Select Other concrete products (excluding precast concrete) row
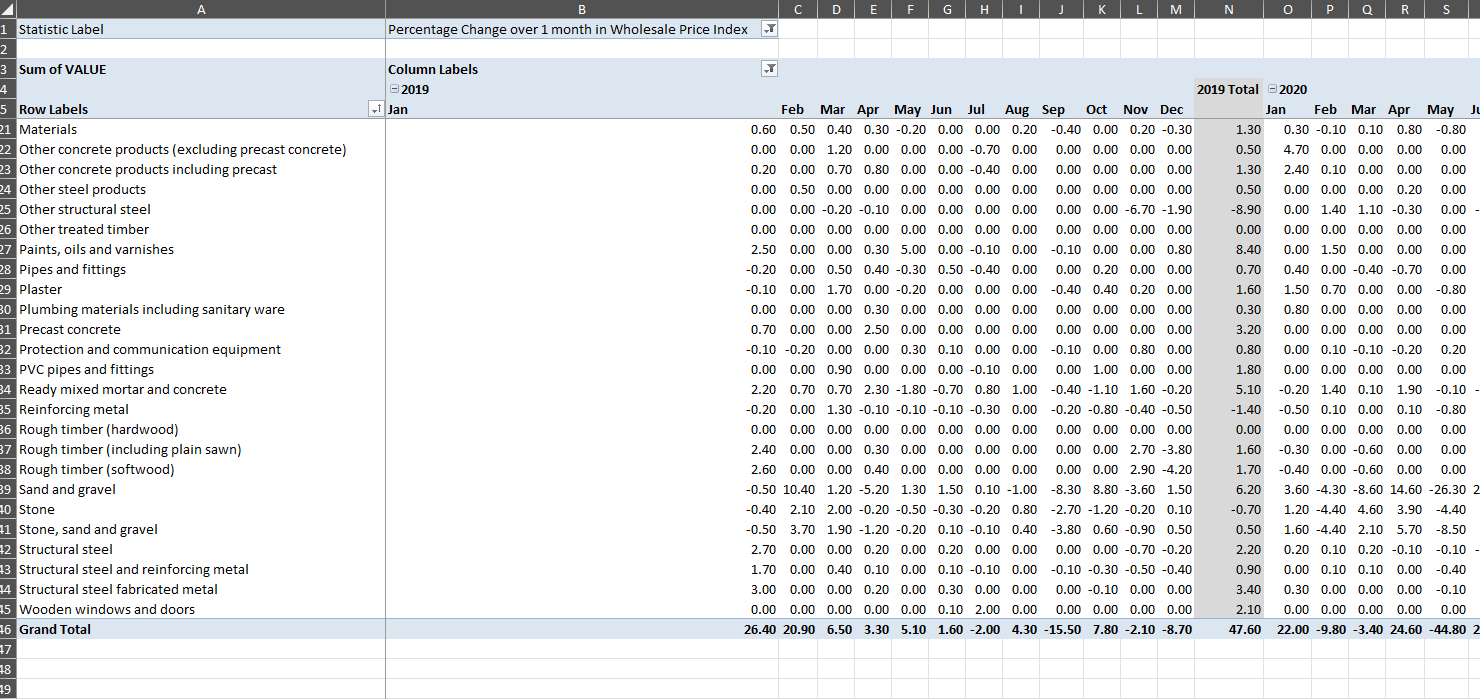 (183, 149)
